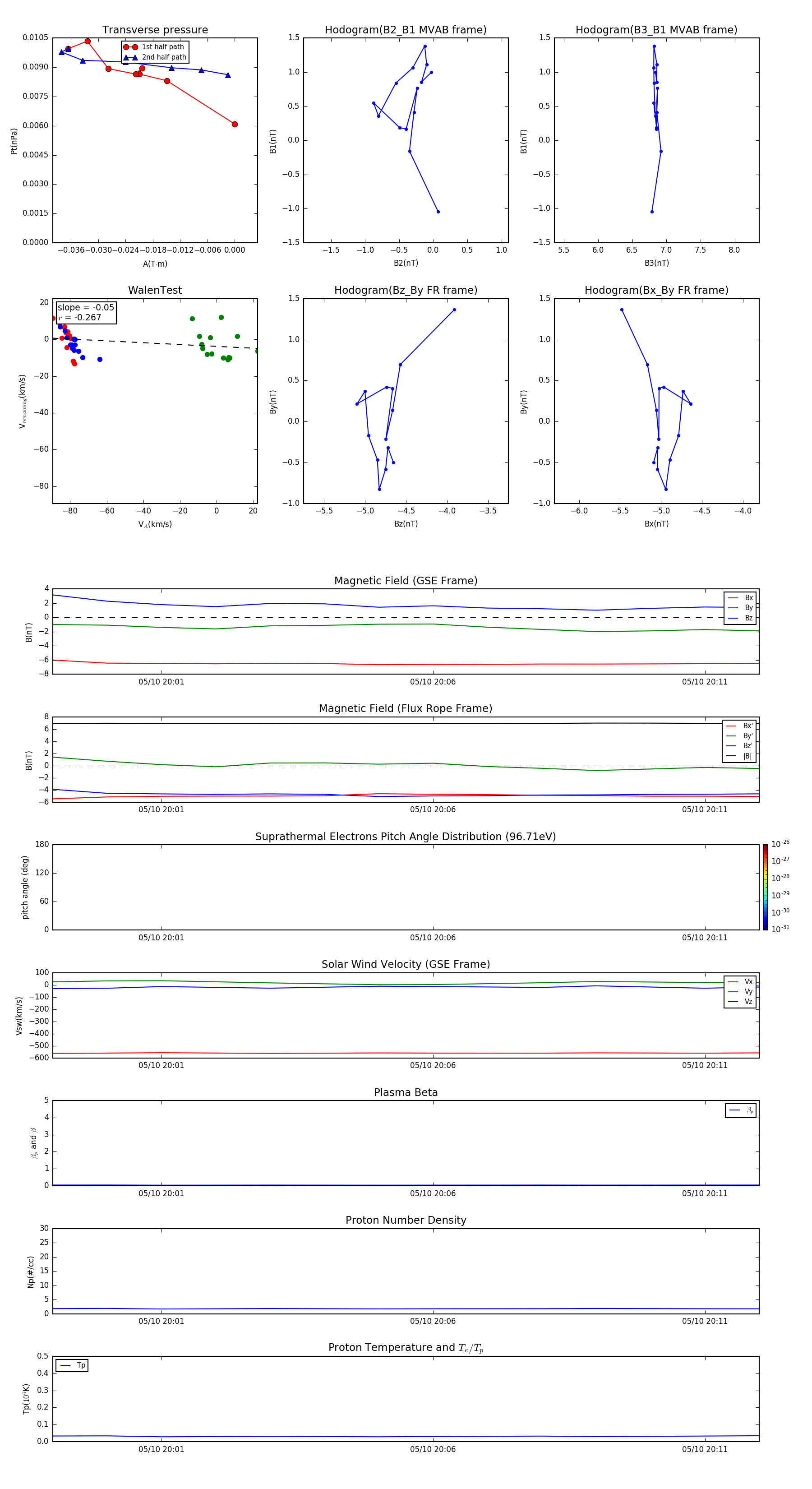Click the Bz' legend entry in flux rope plot
Screen dimensions: 812x1489
(x=739, y=746)
